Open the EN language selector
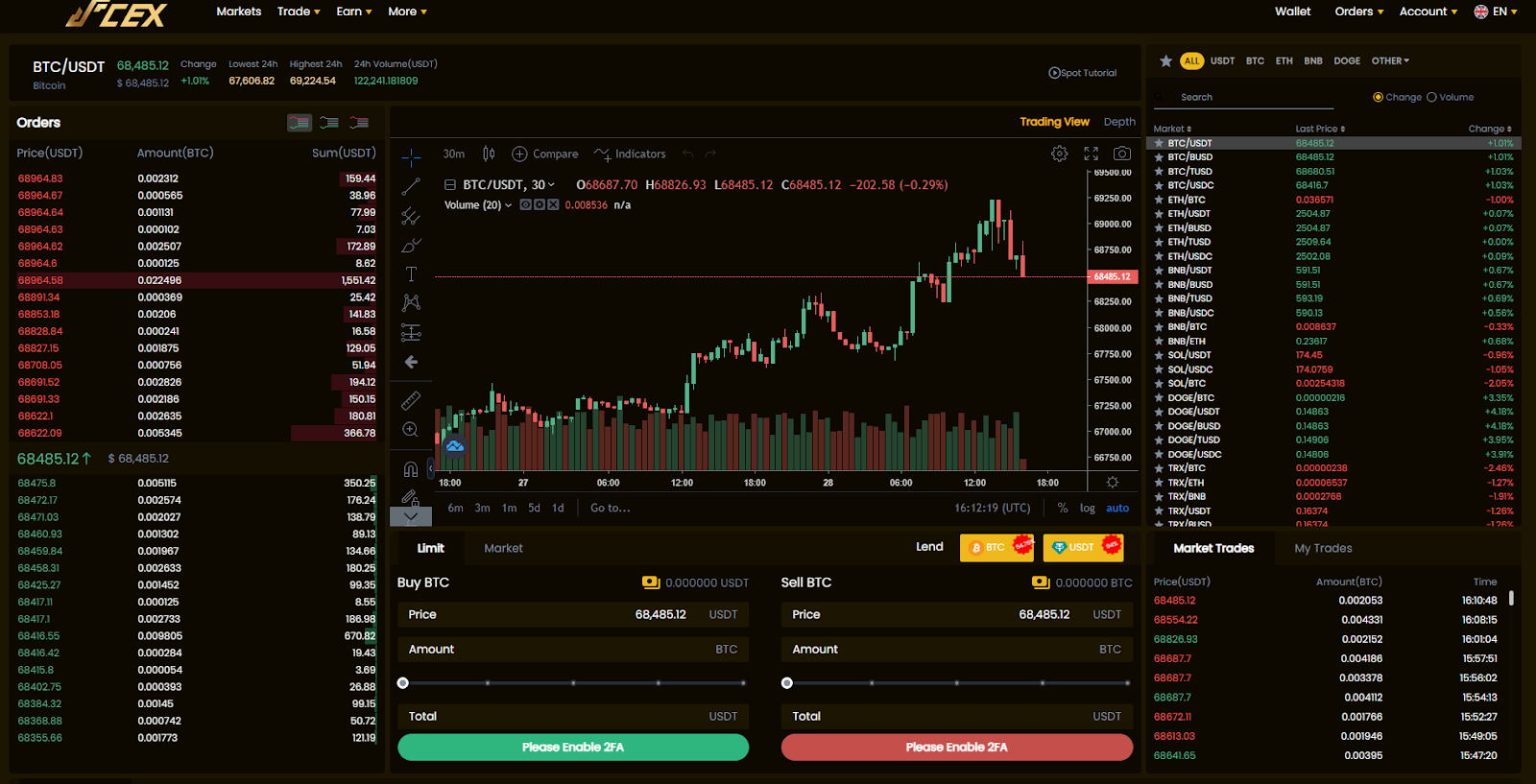The height and width of the screenshot is (784, 1536). pos(1496,12)
